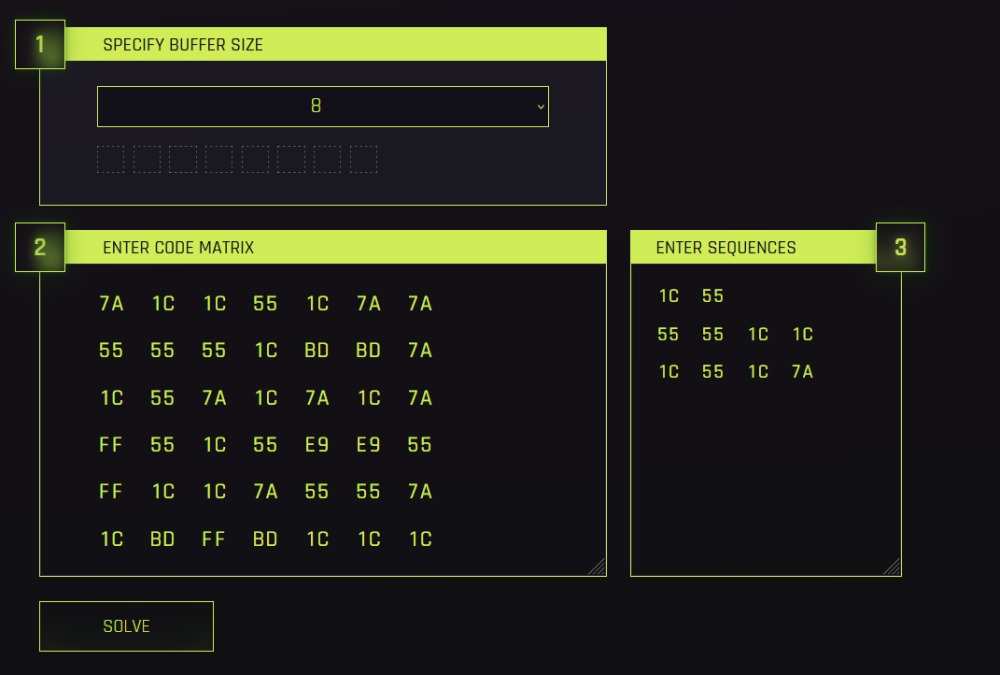Viewport: 1000px width, 675px height.
Task: Click the step 1 number badge
Action: [x=40, y=44]
